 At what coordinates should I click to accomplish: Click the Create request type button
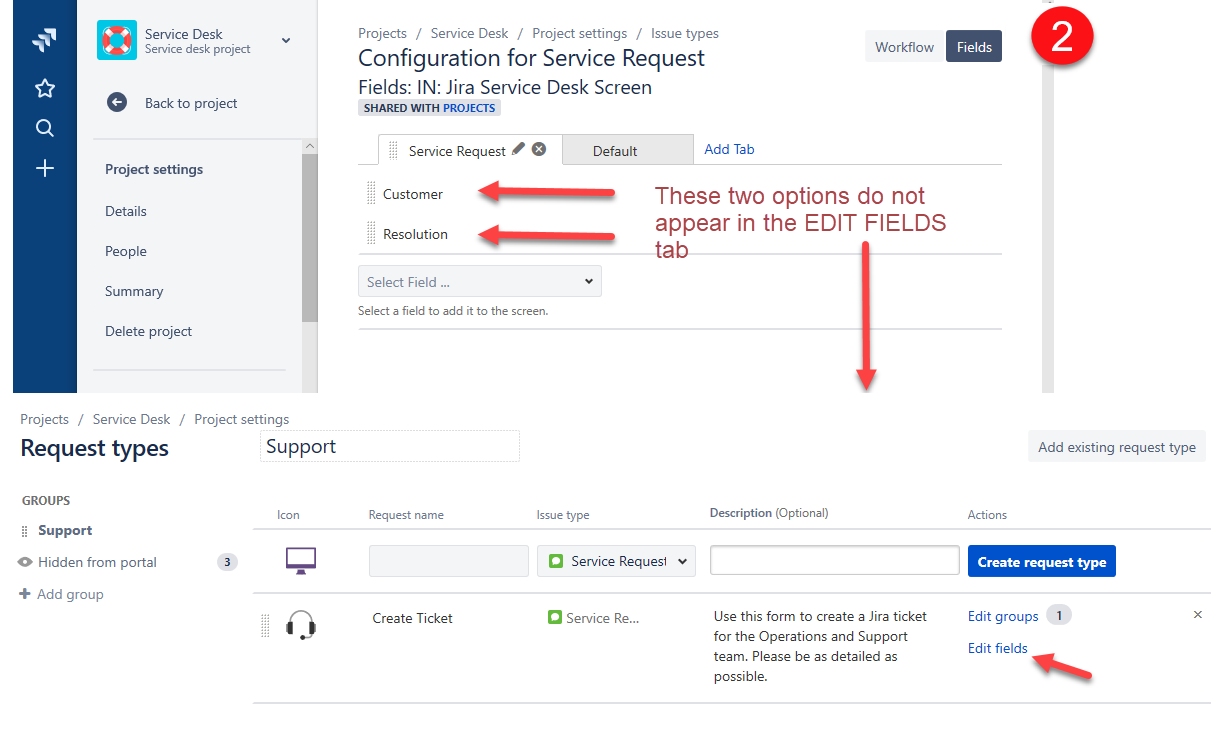click(x=1042, y=562)
